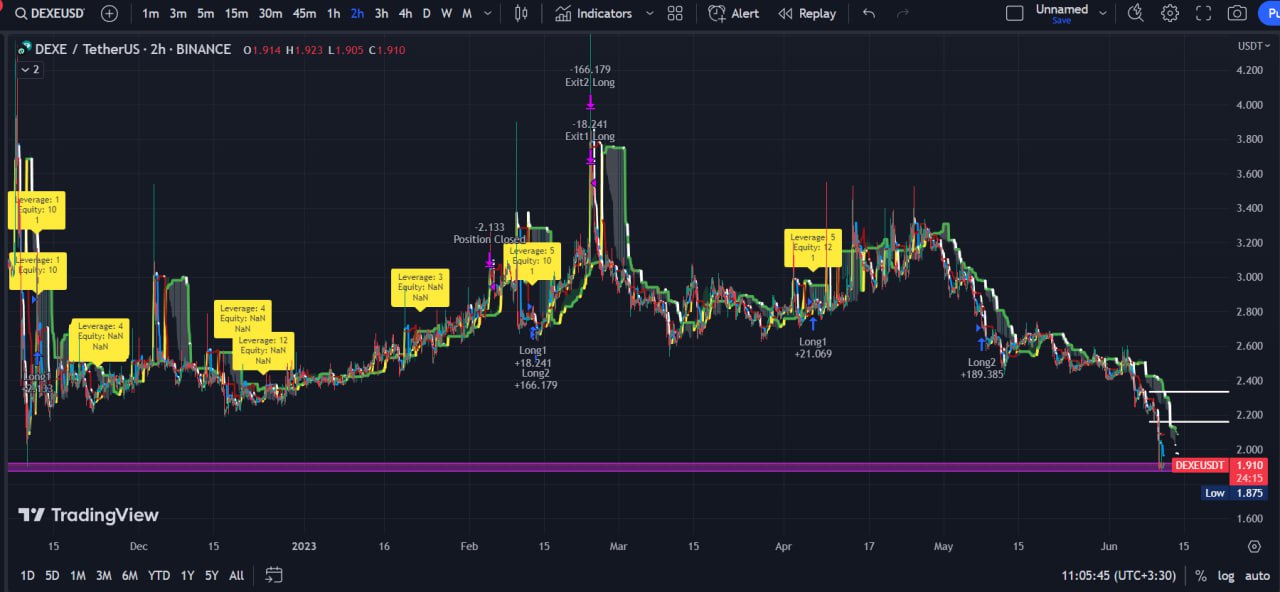Screen dimensions: 1280x592
Task: Set the date range to 6M
Action: pyautogui.click(x=130, y=575)
